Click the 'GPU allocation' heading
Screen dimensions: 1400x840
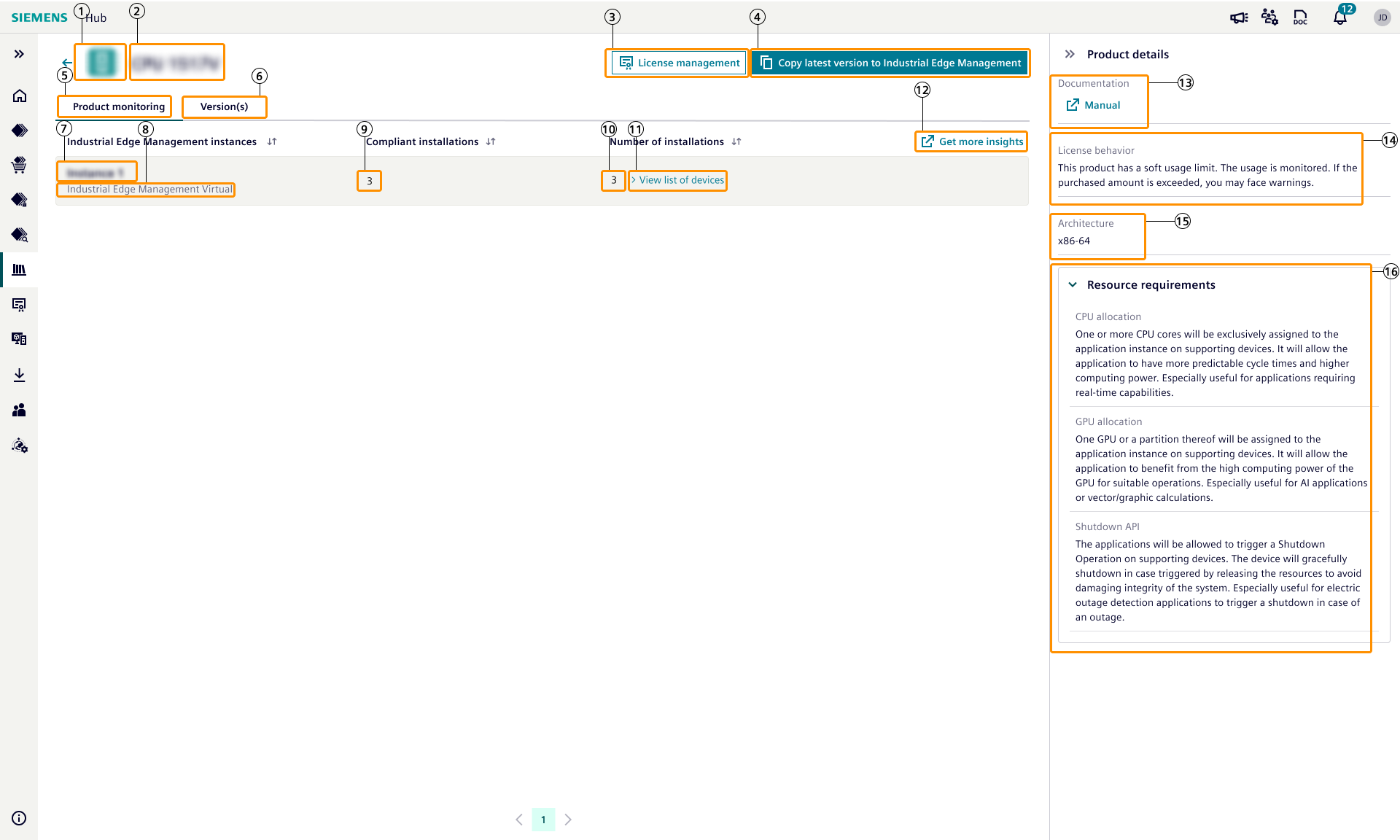click(x=1109, y=421)
